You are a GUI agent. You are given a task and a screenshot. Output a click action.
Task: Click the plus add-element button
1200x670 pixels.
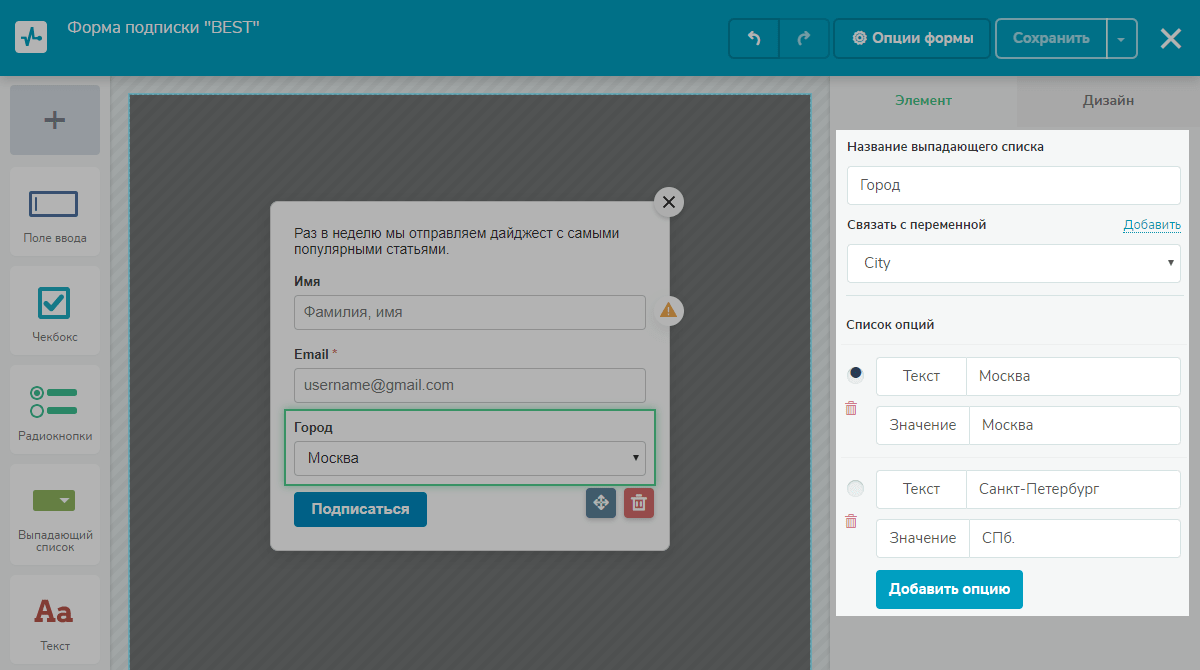55,120
